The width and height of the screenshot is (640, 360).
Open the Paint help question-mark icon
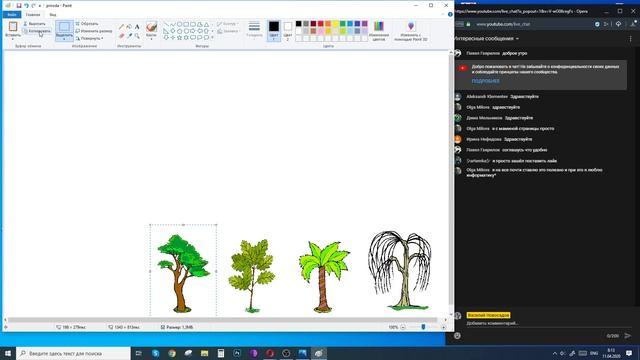coord(450,14)
